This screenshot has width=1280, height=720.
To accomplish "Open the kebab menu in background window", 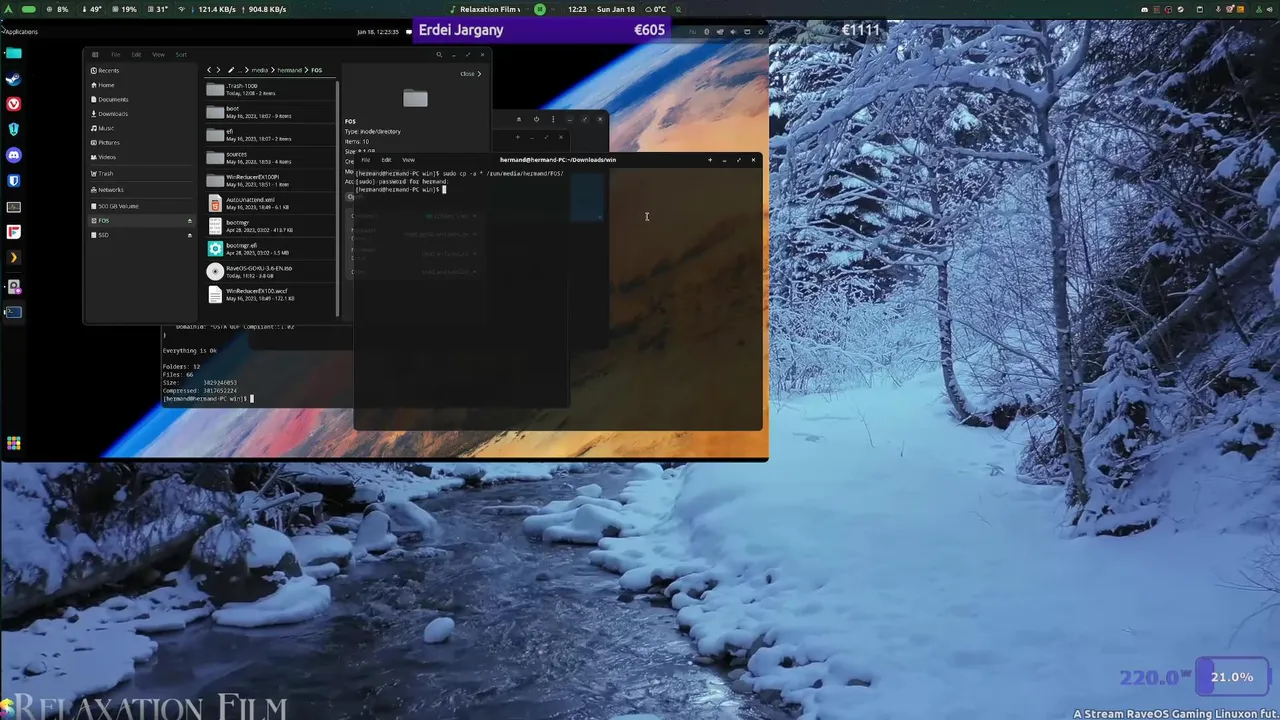I will coord(553,119).
